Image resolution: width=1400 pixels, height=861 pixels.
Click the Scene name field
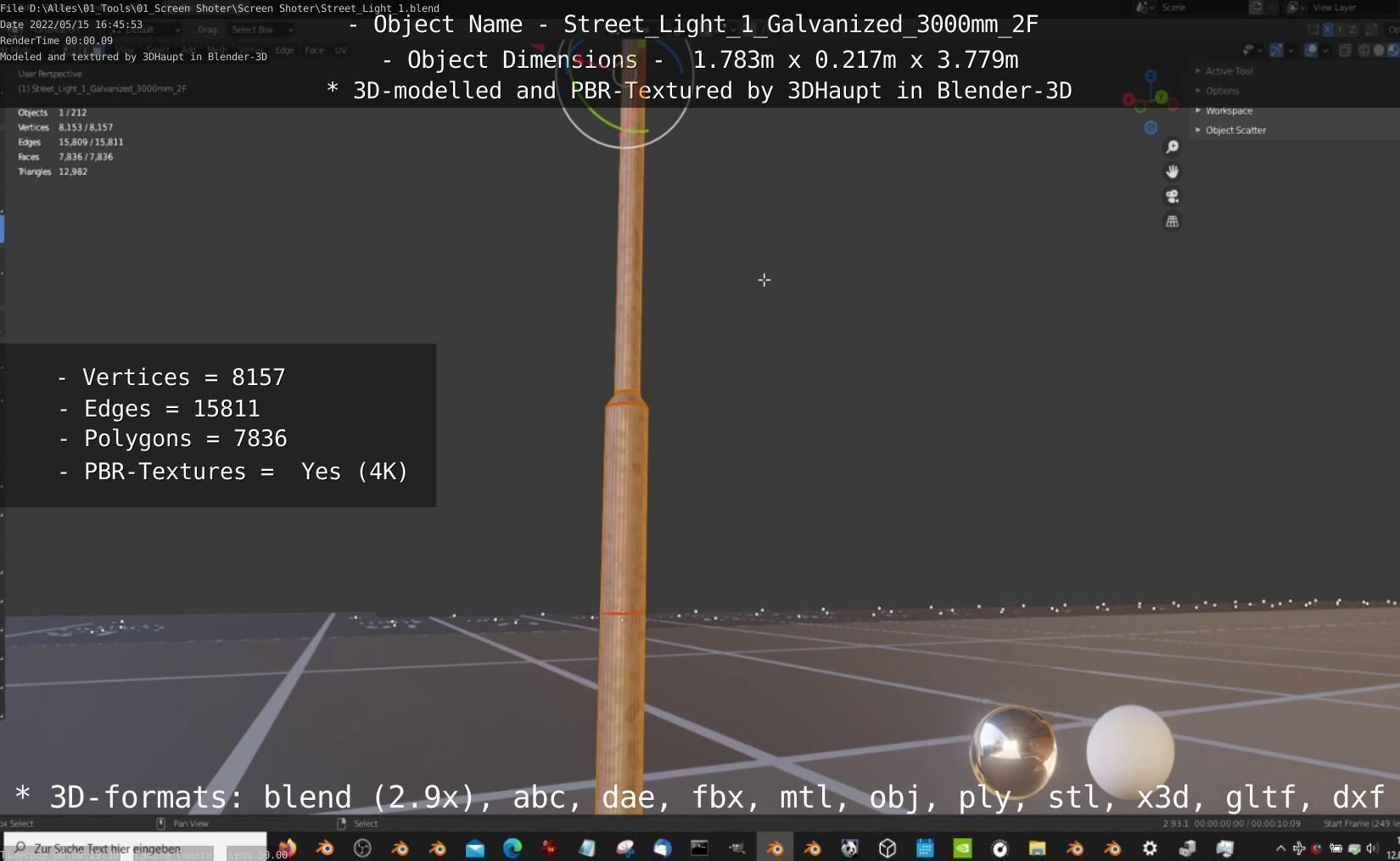pyautogui.click(x=1201, y=8)
